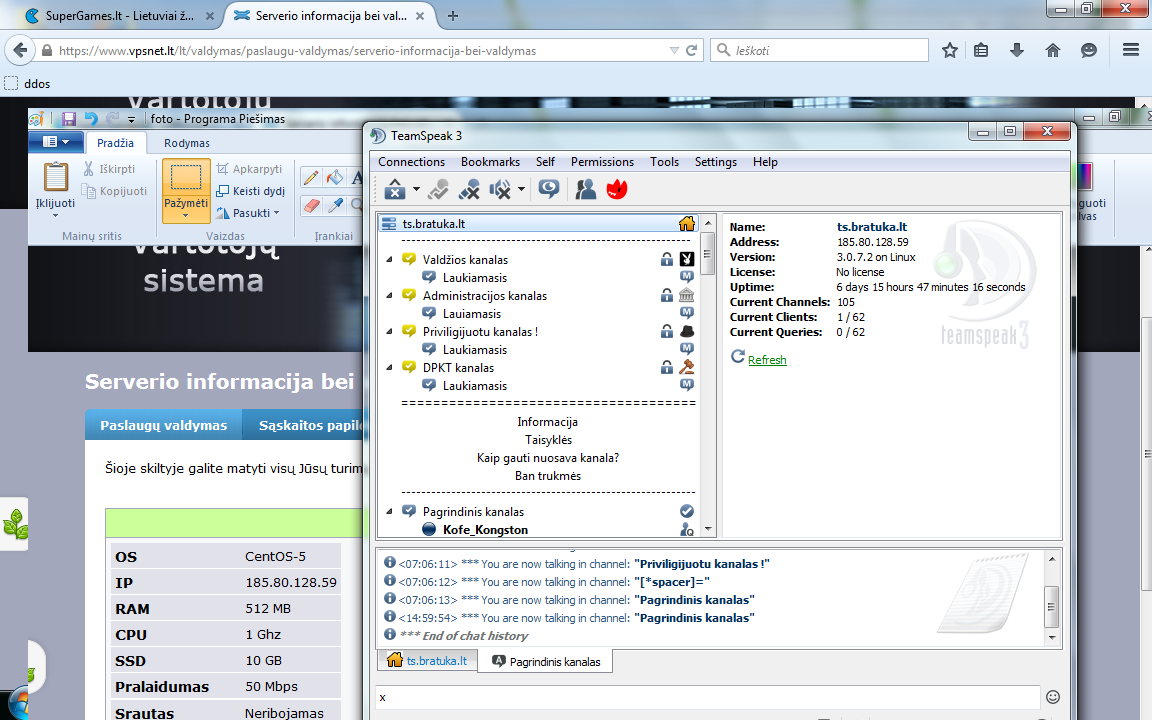Click Keisti dydį resize button in Paint
The width and height of the screenshot is (1152, 720).
(250, 191)
